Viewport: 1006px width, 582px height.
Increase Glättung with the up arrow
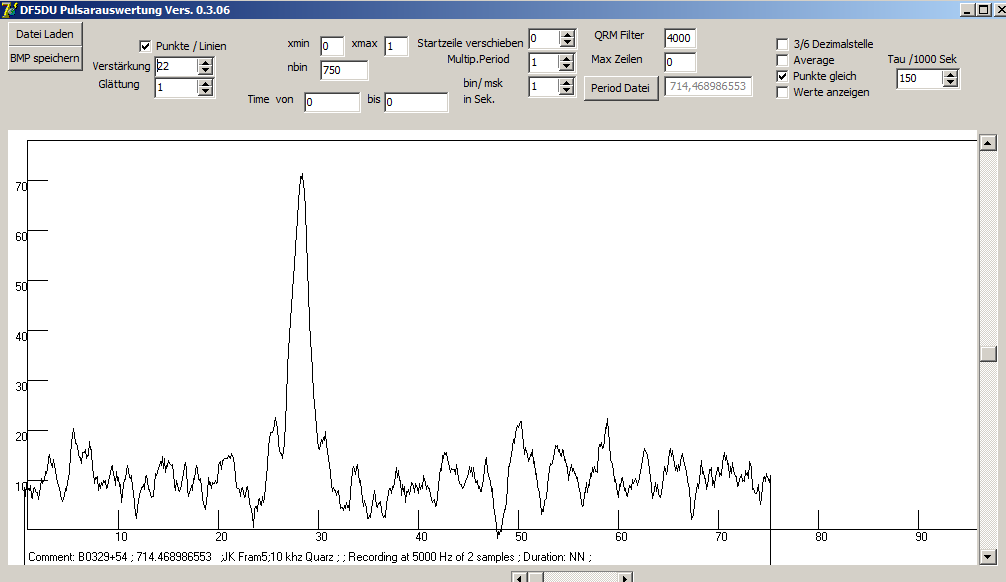pyautogui.click(x=205, y=84)
